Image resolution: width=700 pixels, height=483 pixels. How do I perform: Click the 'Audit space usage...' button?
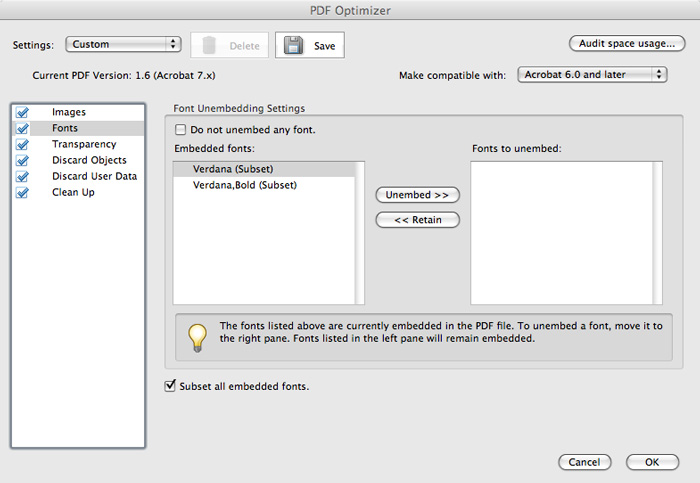pyautogui.click(x=626, y=44)
